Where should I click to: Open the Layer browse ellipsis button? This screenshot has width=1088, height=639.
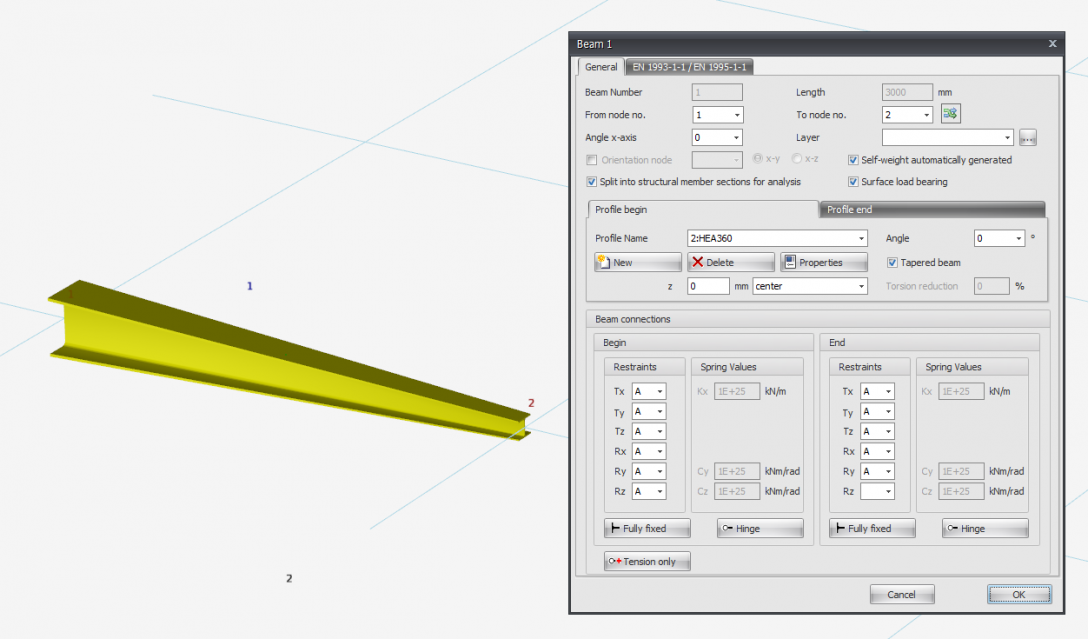click(1027, 137)
